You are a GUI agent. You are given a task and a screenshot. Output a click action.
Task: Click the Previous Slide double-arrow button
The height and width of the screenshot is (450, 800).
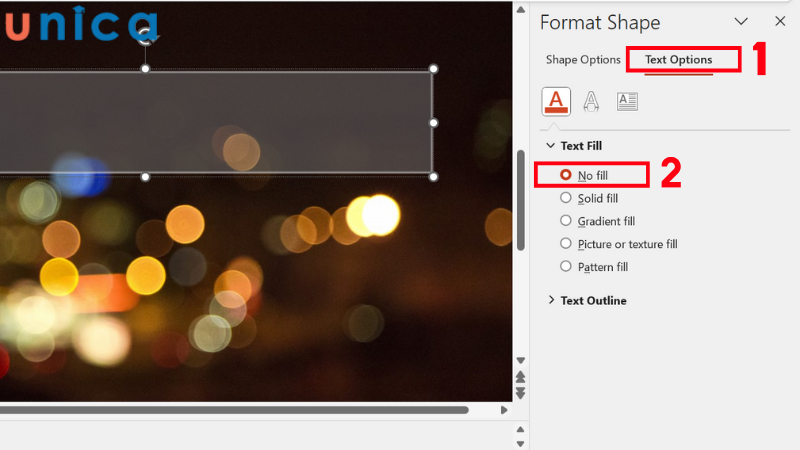(520, 377)
